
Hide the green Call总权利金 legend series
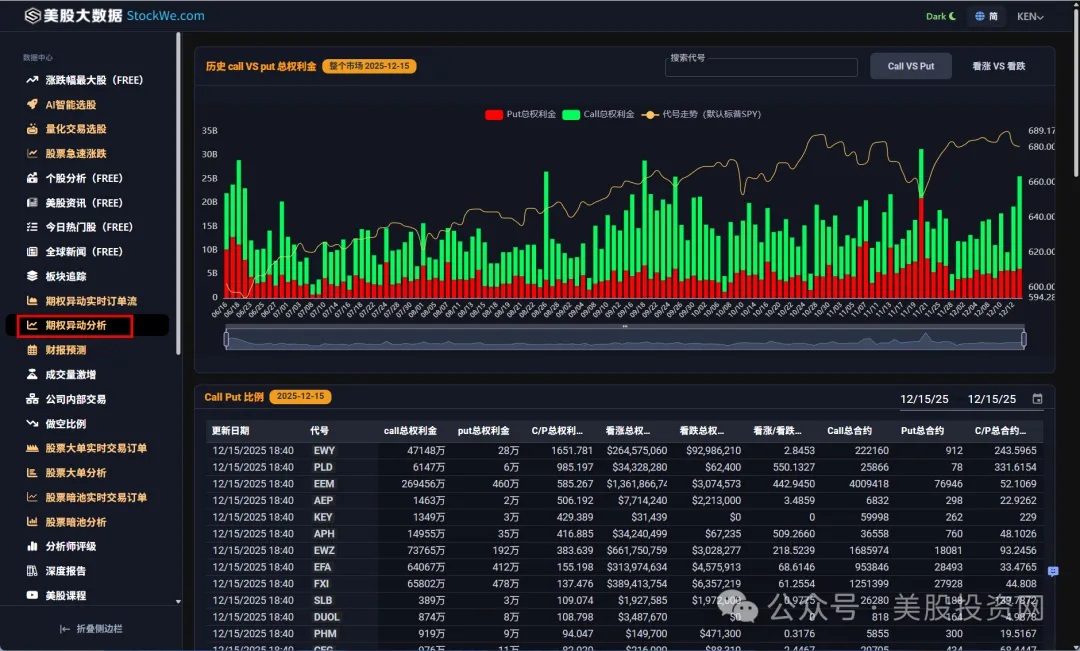[571, 114]
